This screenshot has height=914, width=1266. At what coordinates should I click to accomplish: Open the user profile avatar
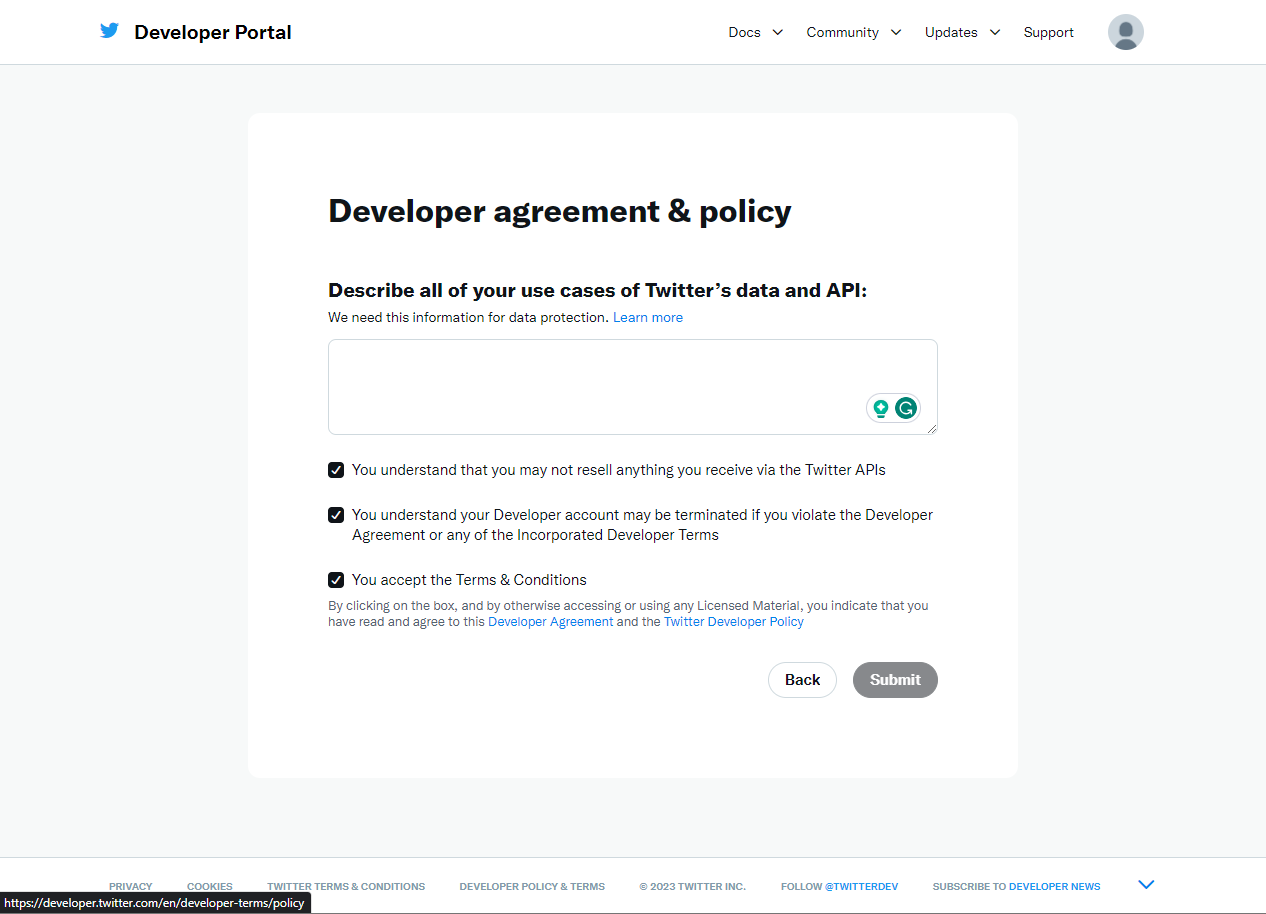(1125, 32)
